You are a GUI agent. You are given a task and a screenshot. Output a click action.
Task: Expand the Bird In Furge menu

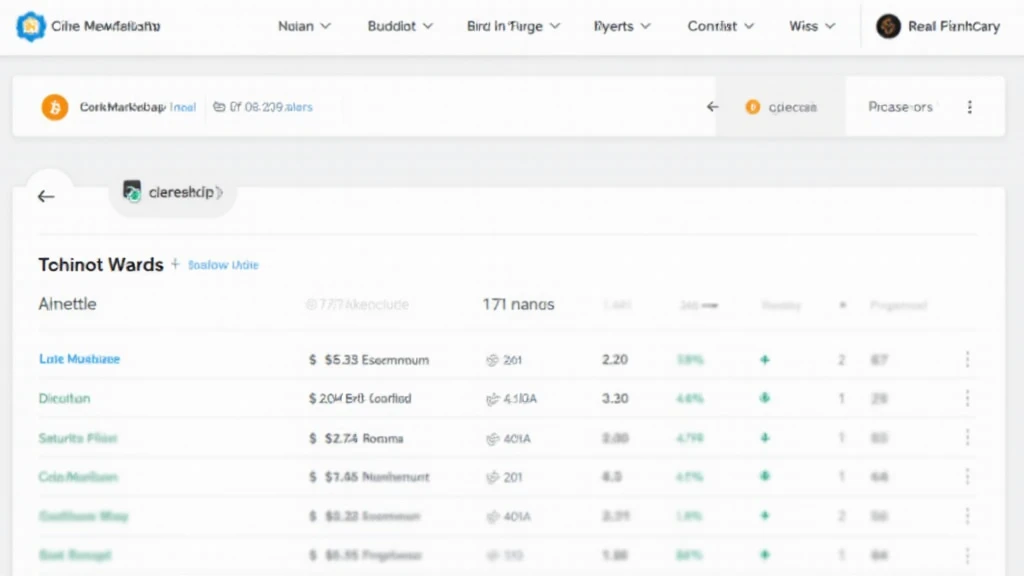coord(513,26)
